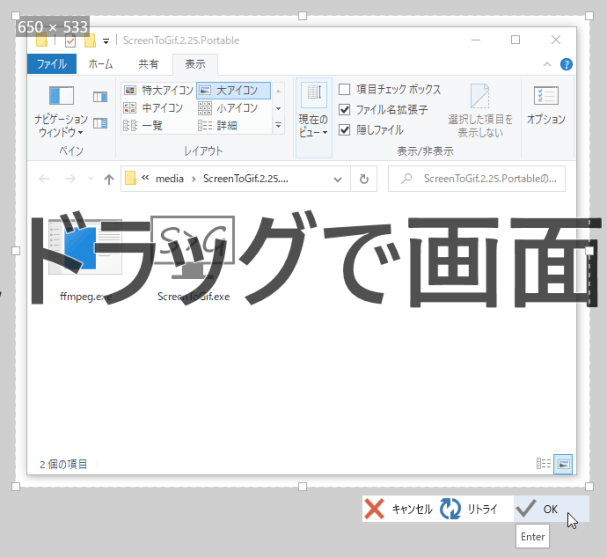607x558 pixels.
Task: Open the ファイル tab in Explorer
Action: coord(52,64)
